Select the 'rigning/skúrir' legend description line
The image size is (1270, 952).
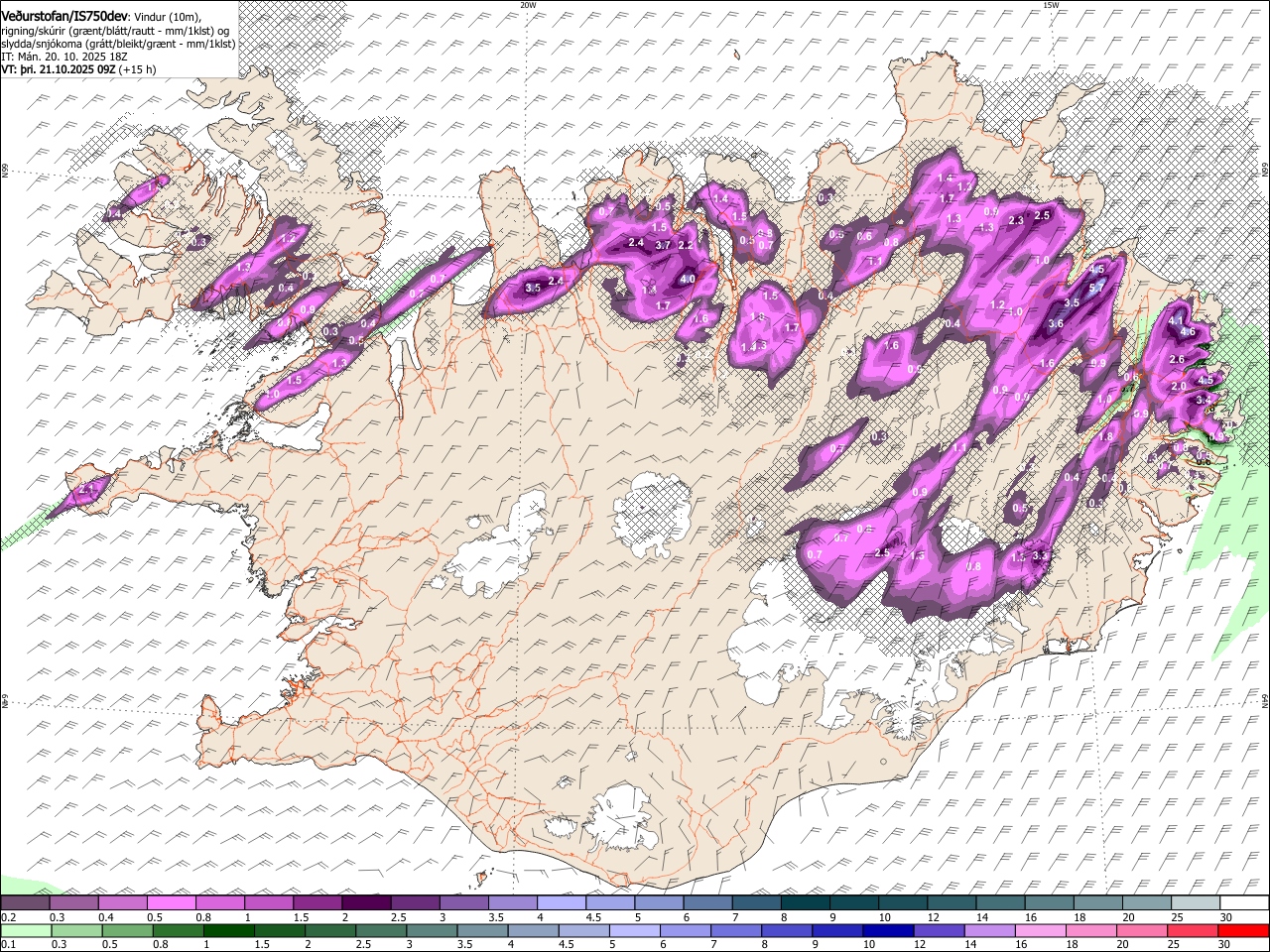[x=115, y=31]
